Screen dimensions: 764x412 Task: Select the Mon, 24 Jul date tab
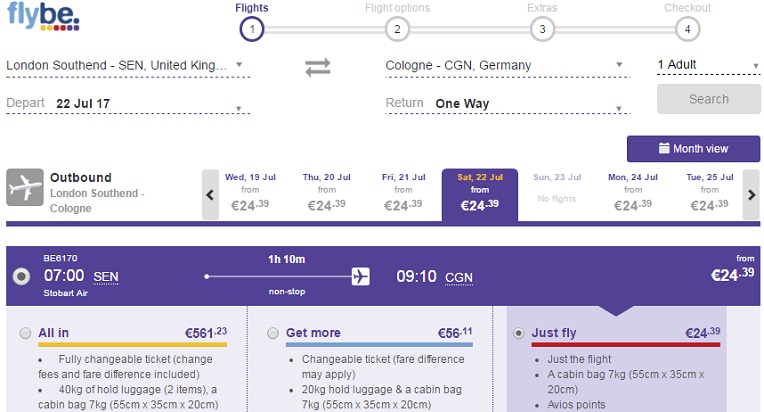tap(632, 194)
